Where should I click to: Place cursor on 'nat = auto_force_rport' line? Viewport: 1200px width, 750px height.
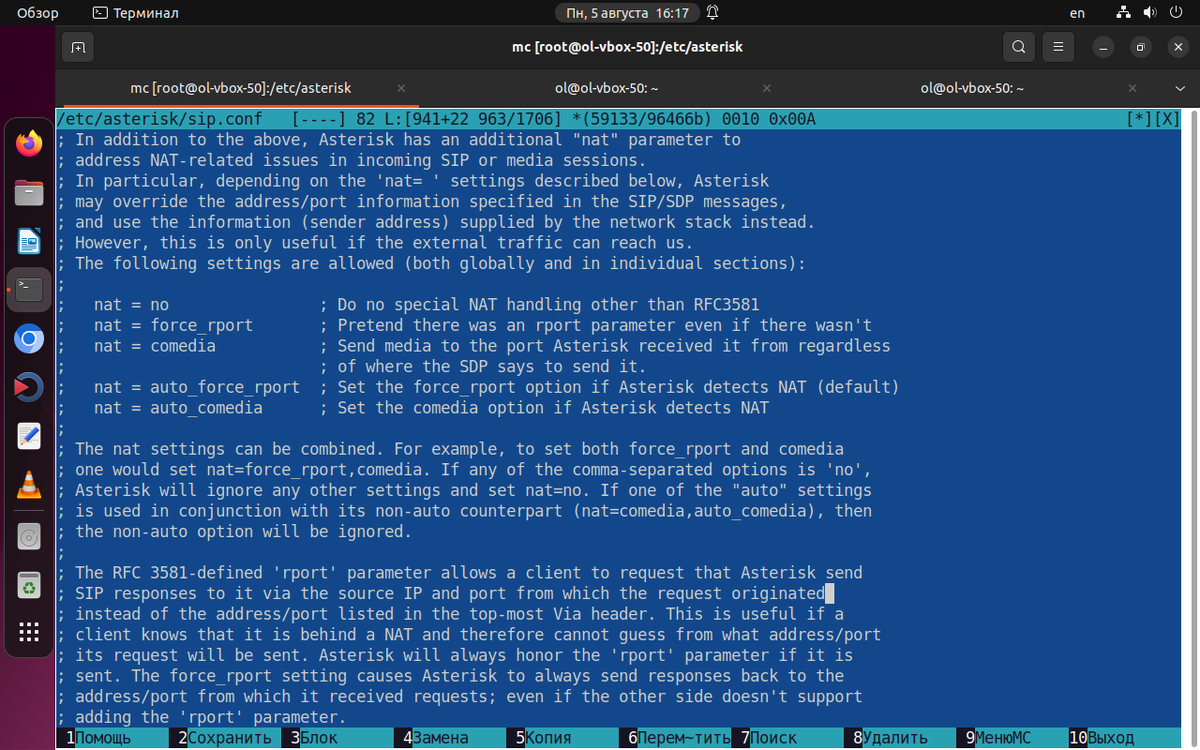click(x=197, y=387)
